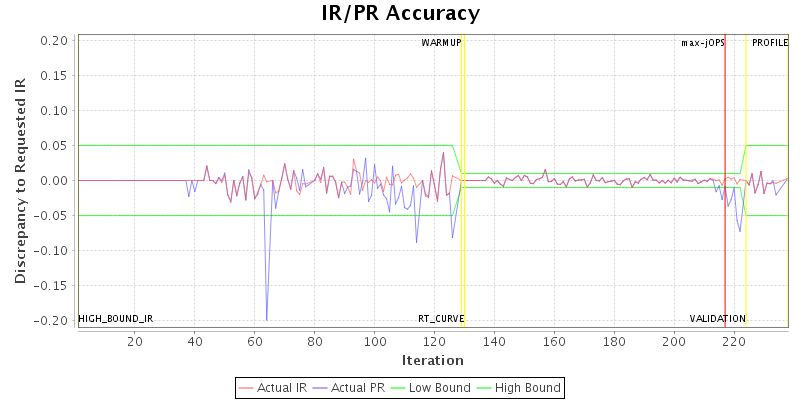Image resolution: width=800 pixels, height=400 pixels.
Task: Click the Actual IR legend entry
Action: pos(279,387)
